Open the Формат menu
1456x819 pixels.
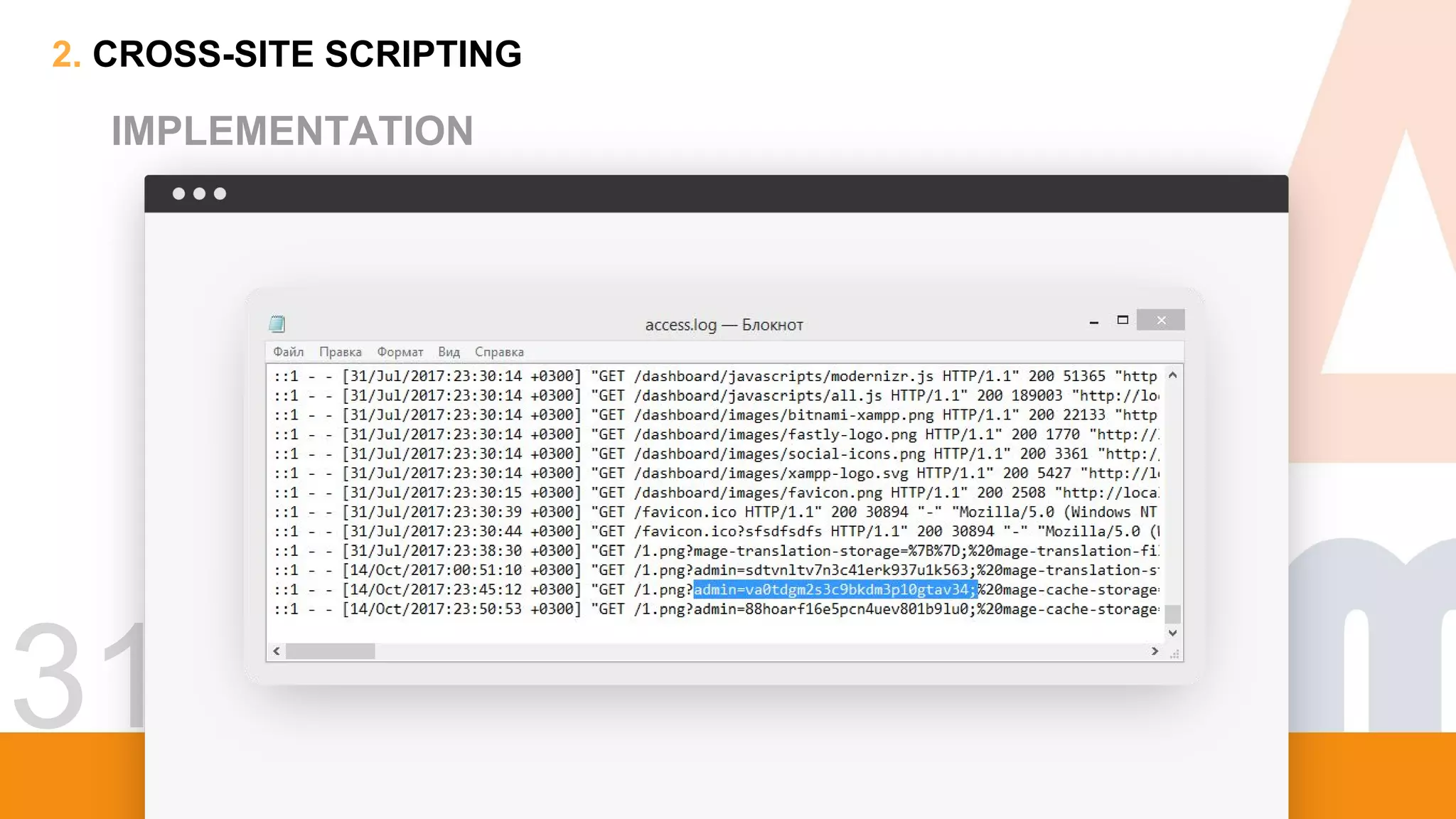(x=400, y=352)
